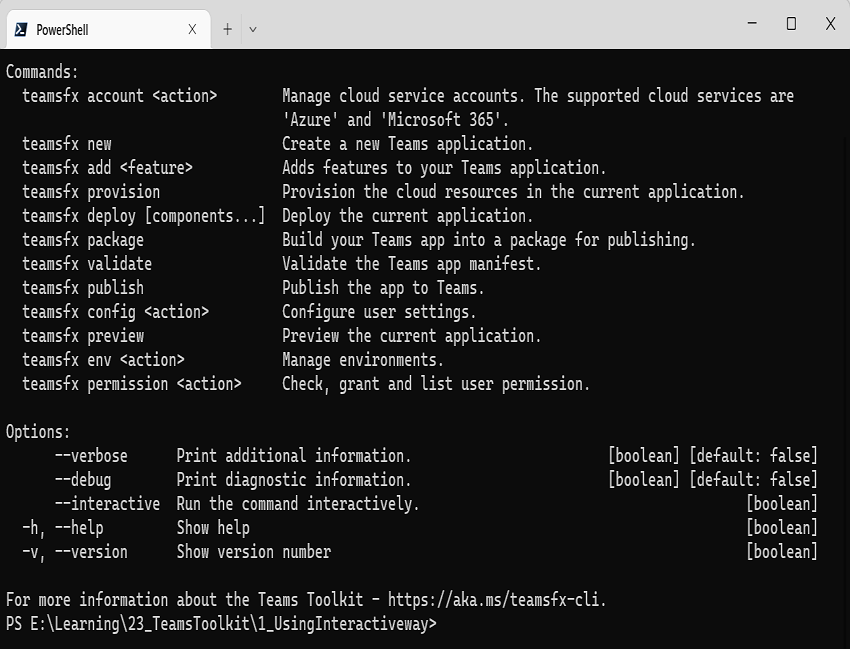
Task: Click the '--interactive' option text
Action: (x=106, y=504)
